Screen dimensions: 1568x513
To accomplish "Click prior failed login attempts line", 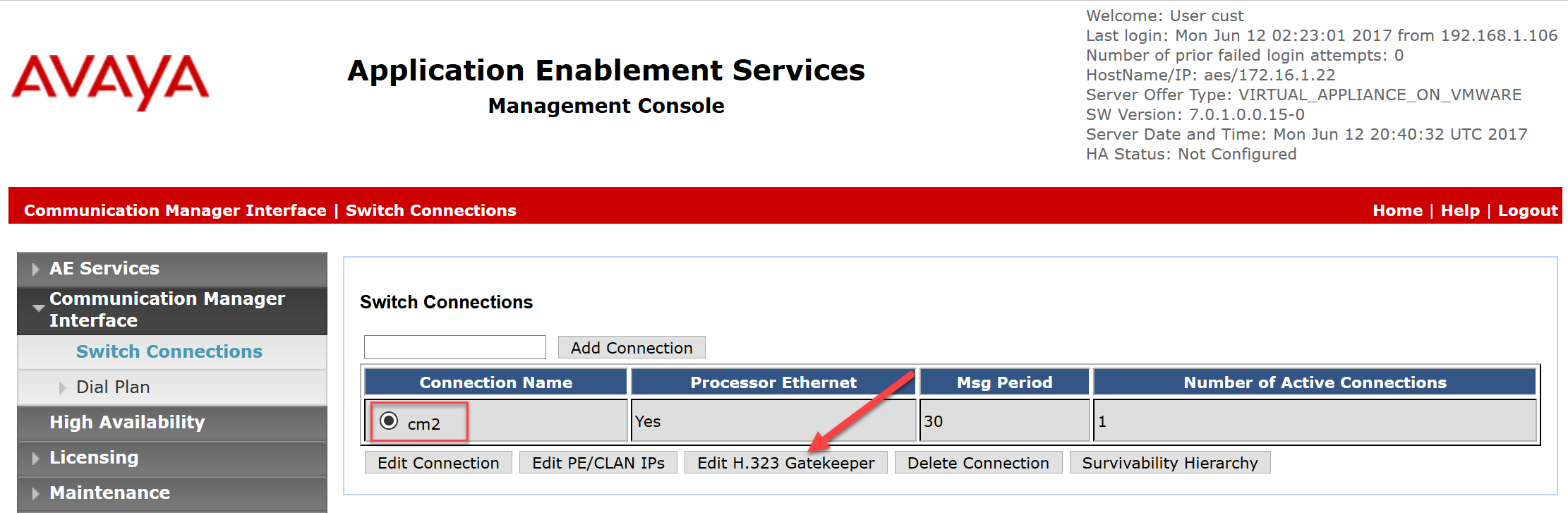I will [1245, 55].
